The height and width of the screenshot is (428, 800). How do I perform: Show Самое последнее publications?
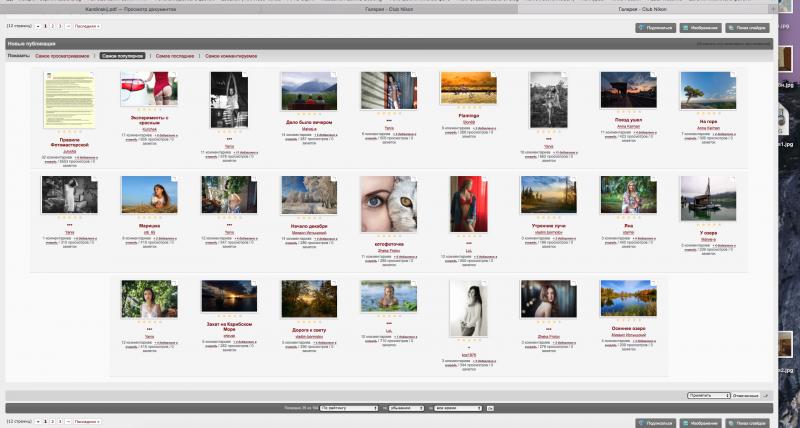(x=175, y=56)
